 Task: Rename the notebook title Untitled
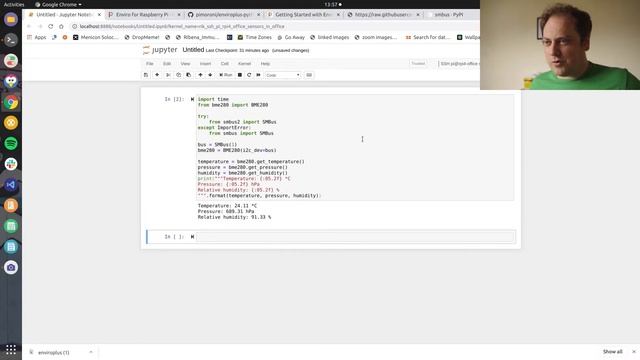point(193,50)
